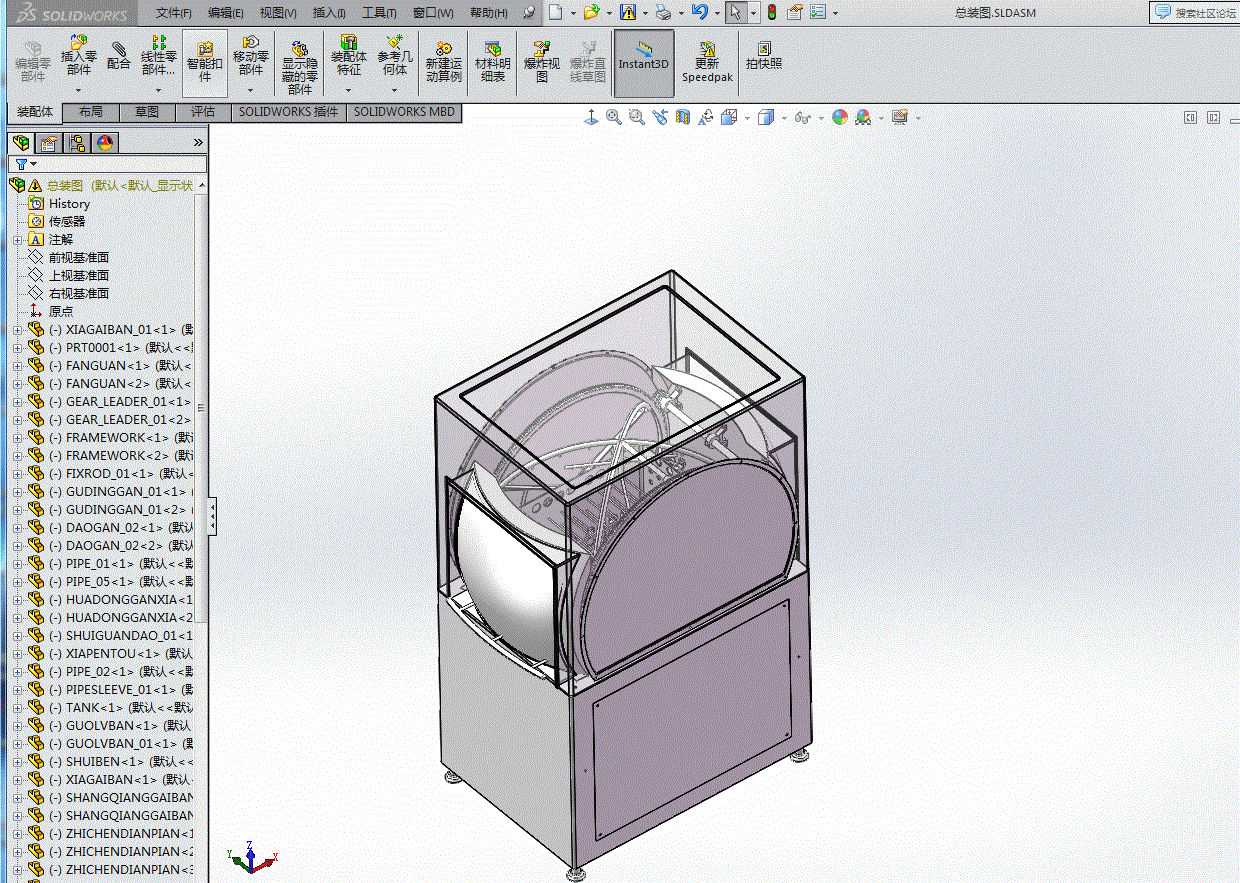
Task: Open Linear Component Pattern tool
Action: click(x=158, y=56)
